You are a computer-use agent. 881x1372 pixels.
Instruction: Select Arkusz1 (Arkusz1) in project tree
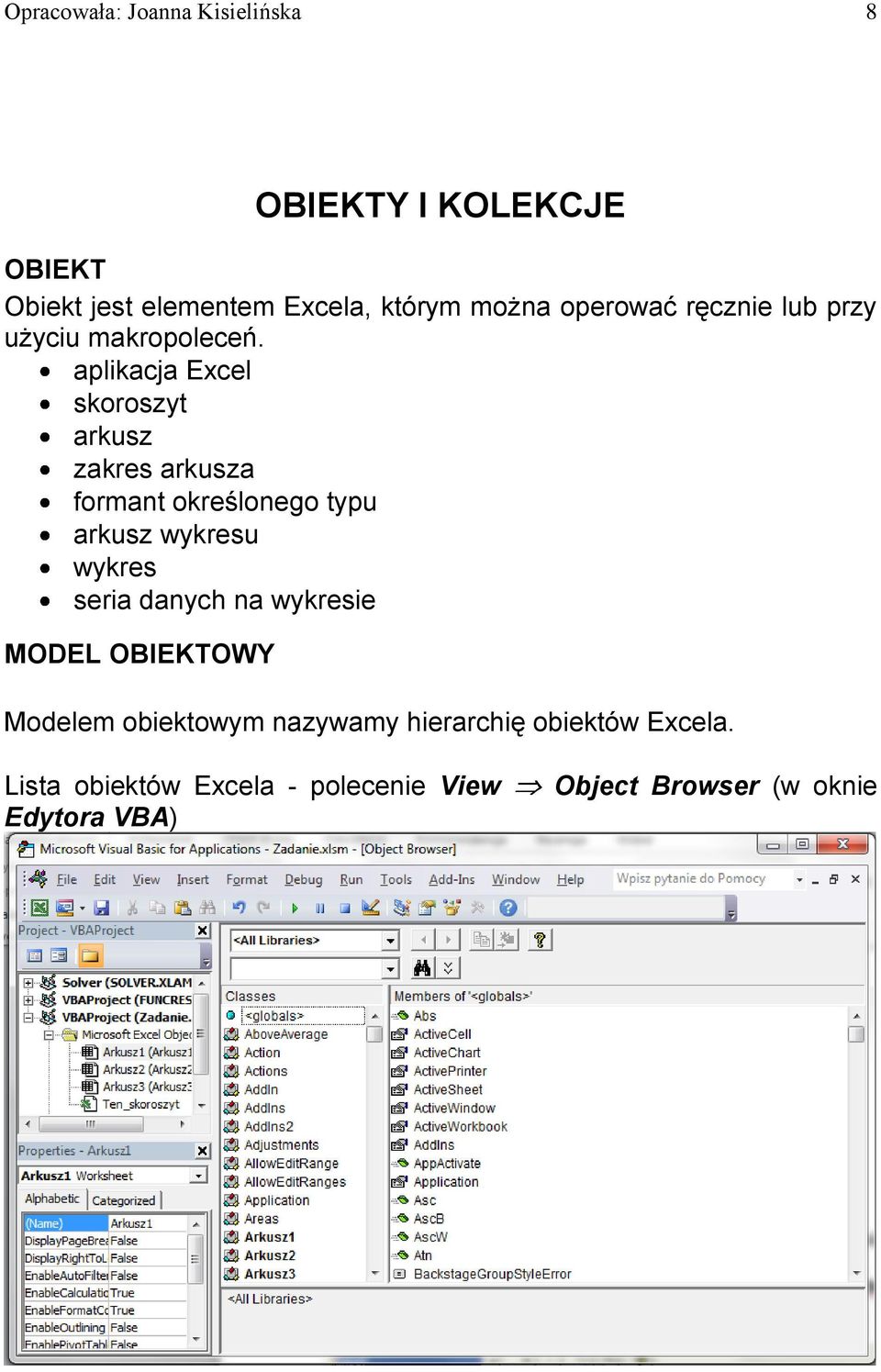point(138,1053)
